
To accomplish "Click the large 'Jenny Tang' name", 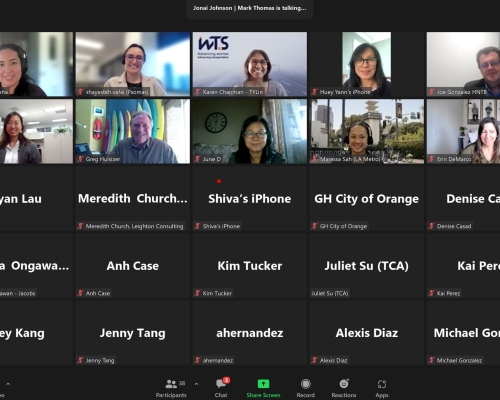I will 133,333.
